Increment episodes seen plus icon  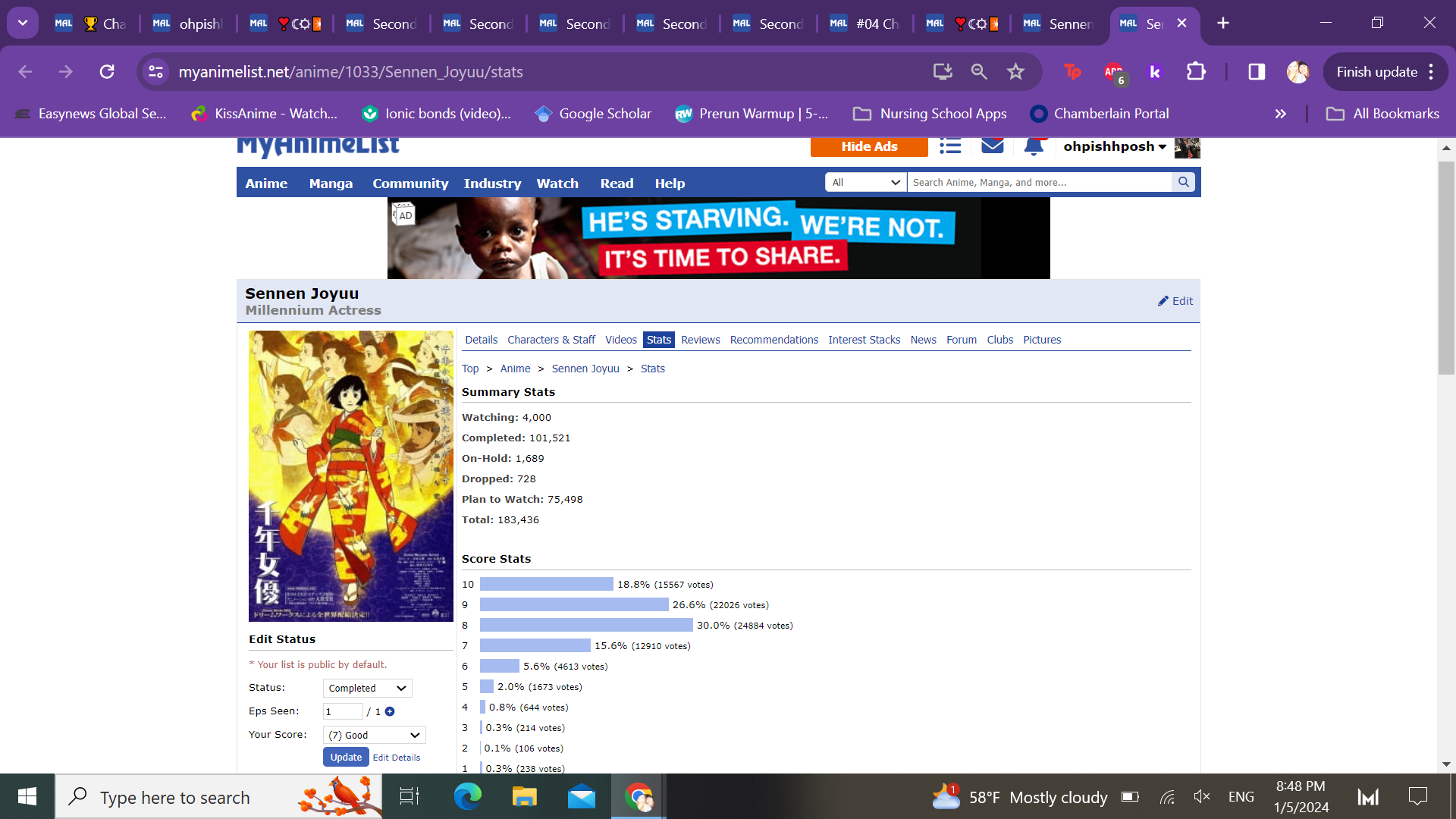tap(390, 711)
